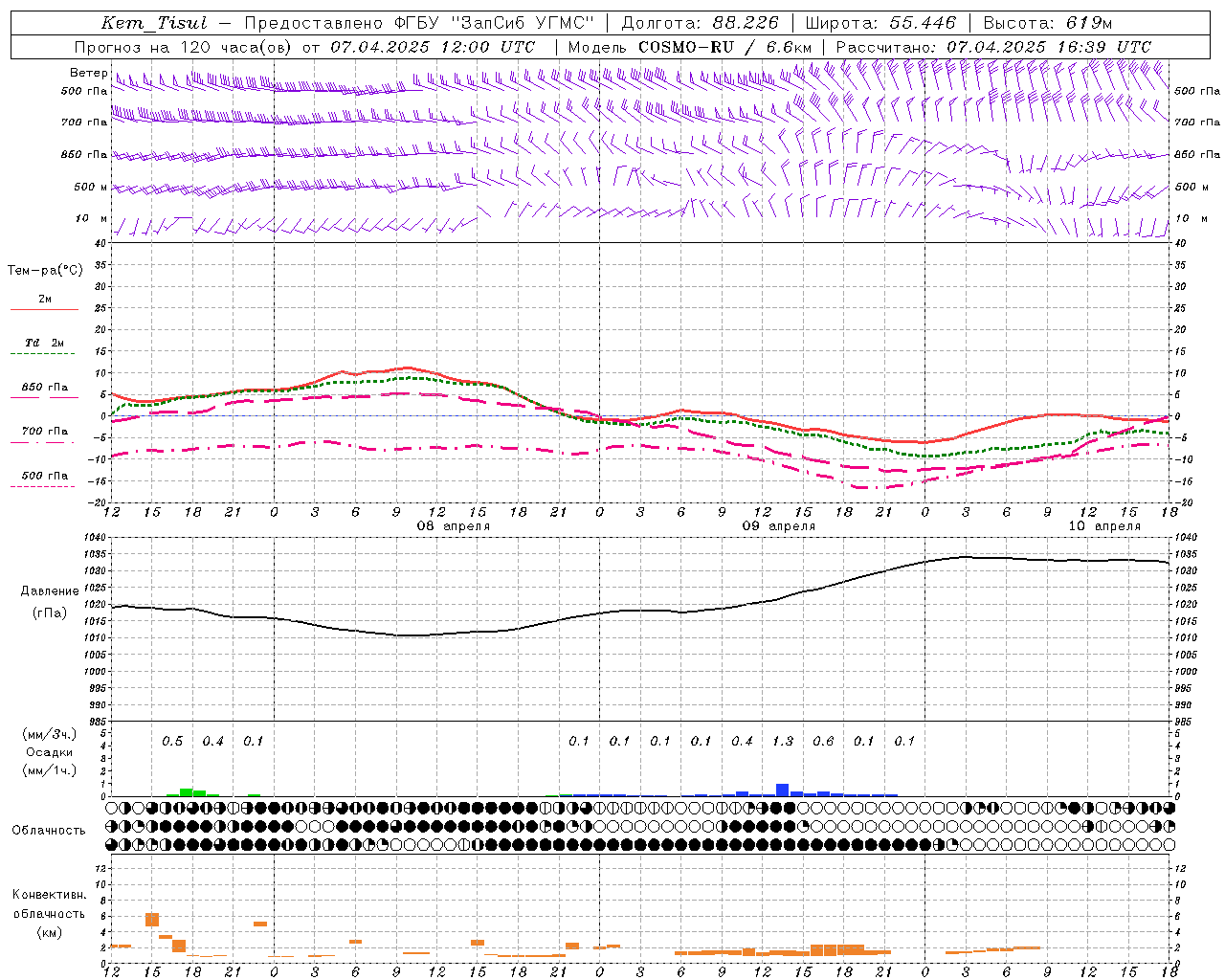Click the station name Kem_Tisul
This screenshot has width=1225, height=980.
pos(154,23)
